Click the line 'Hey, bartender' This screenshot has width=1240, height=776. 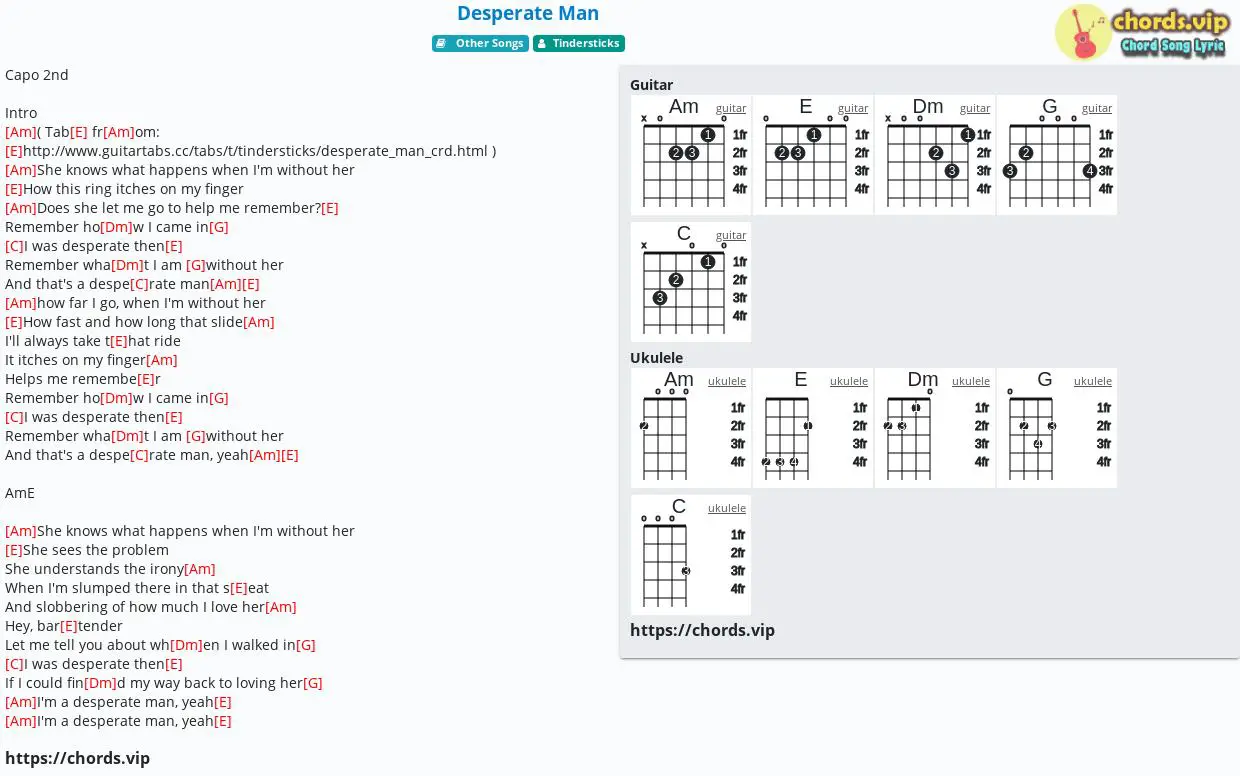click(x=64, y=626)
